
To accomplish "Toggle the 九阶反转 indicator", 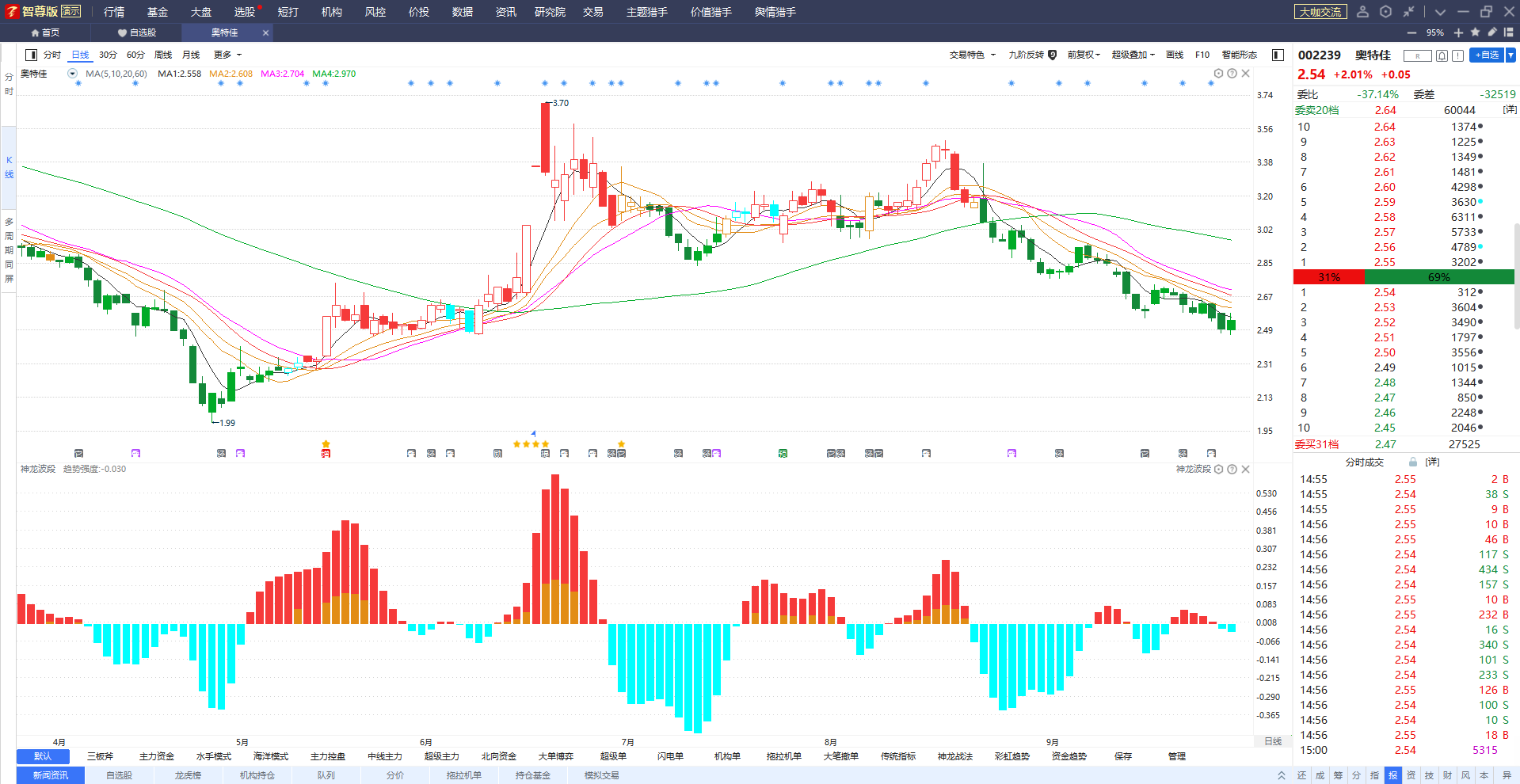I will tap(1032, 55).
